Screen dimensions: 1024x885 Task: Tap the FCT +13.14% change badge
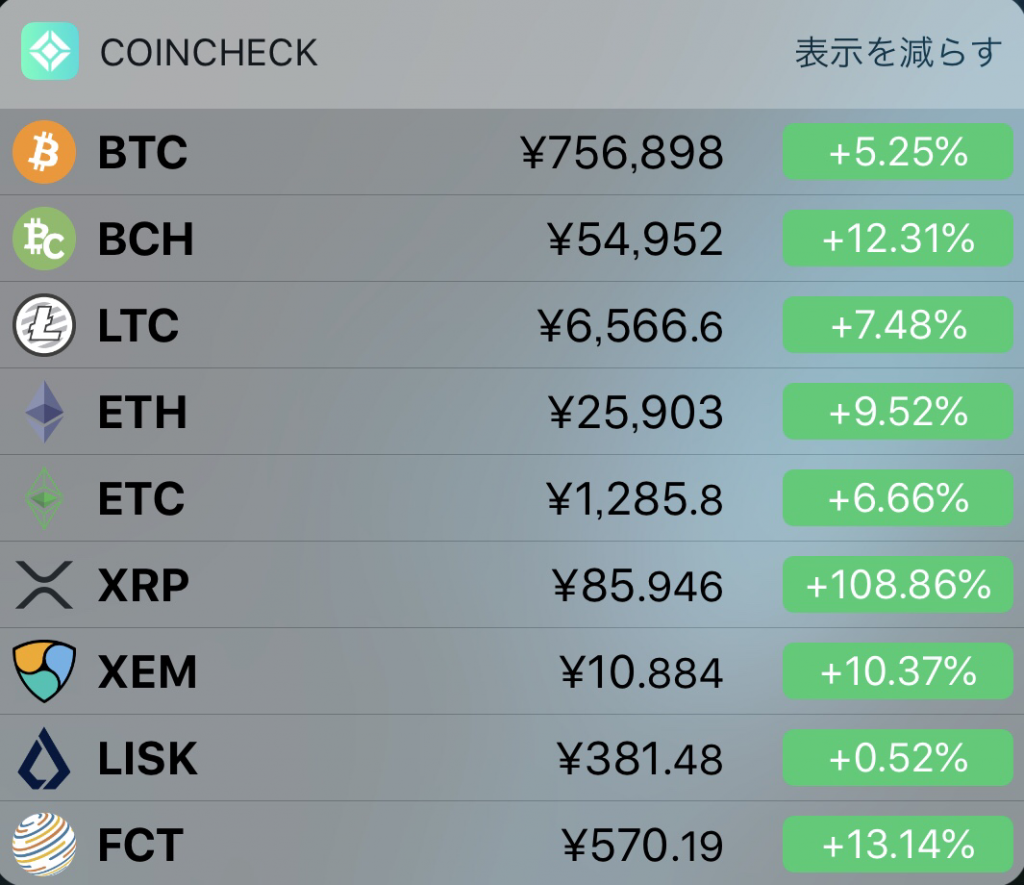tap(898, 844)
